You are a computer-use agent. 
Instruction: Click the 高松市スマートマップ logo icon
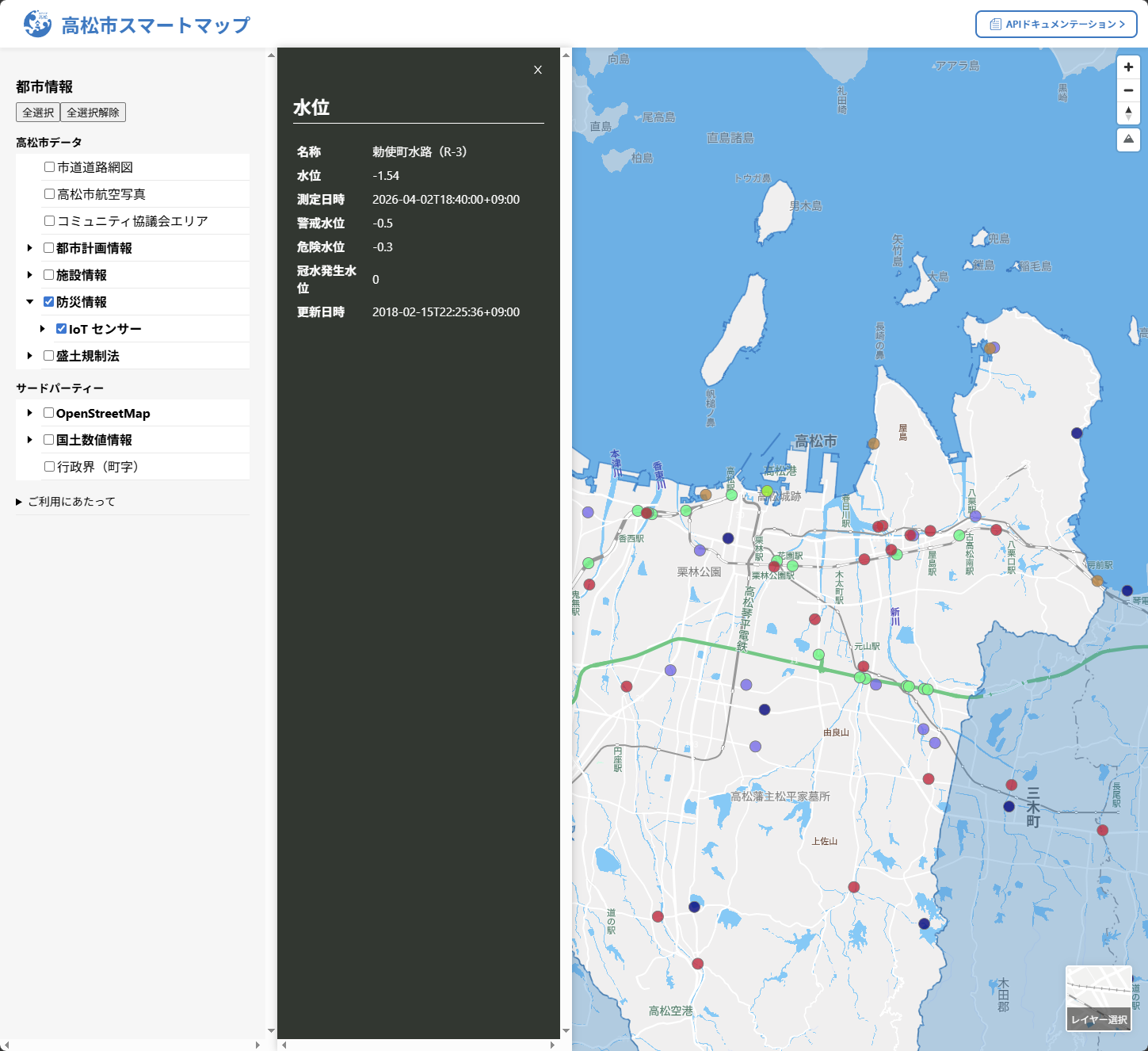point(37,25)
